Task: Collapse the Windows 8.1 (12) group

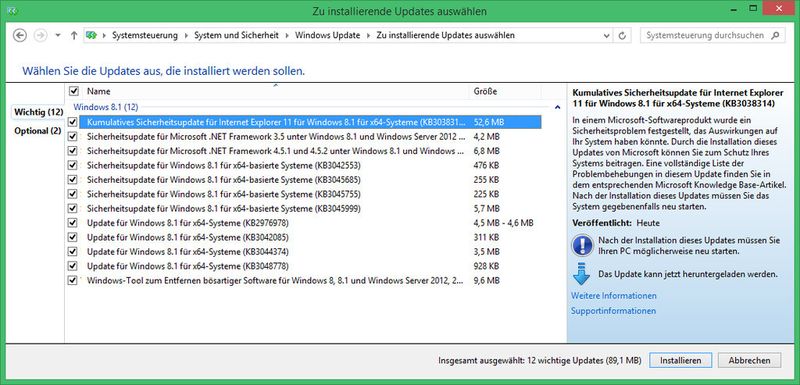Action: click(557, 107)
